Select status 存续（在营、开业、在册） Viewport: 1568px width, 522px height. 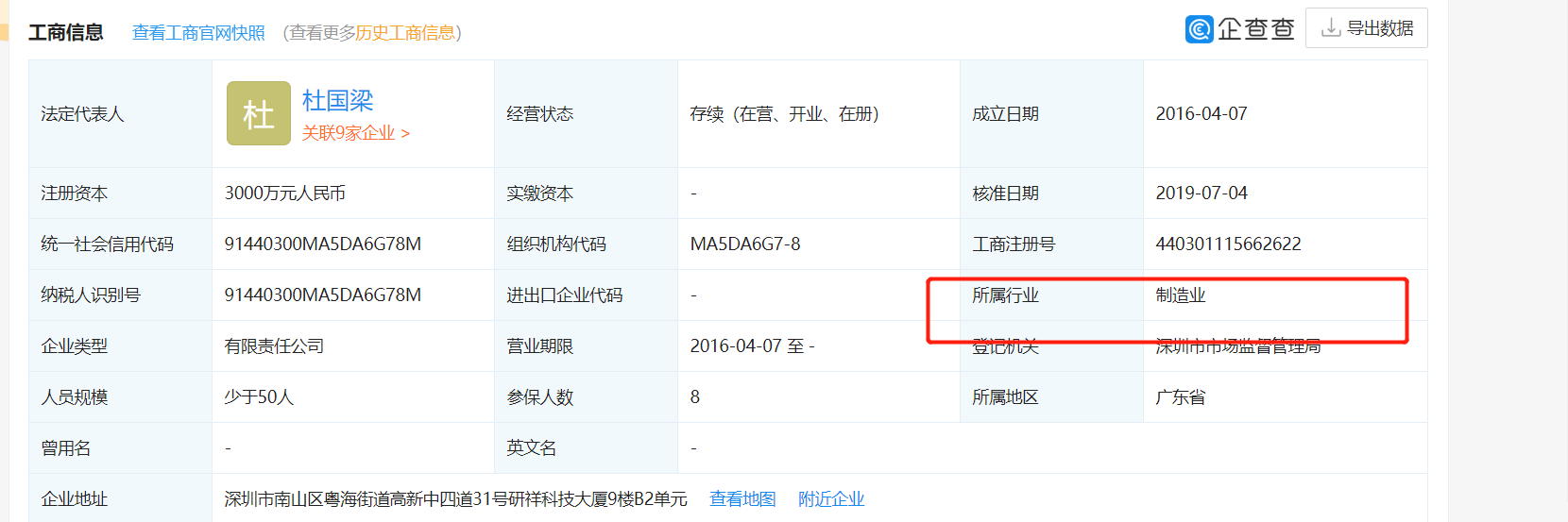point(785,113)
